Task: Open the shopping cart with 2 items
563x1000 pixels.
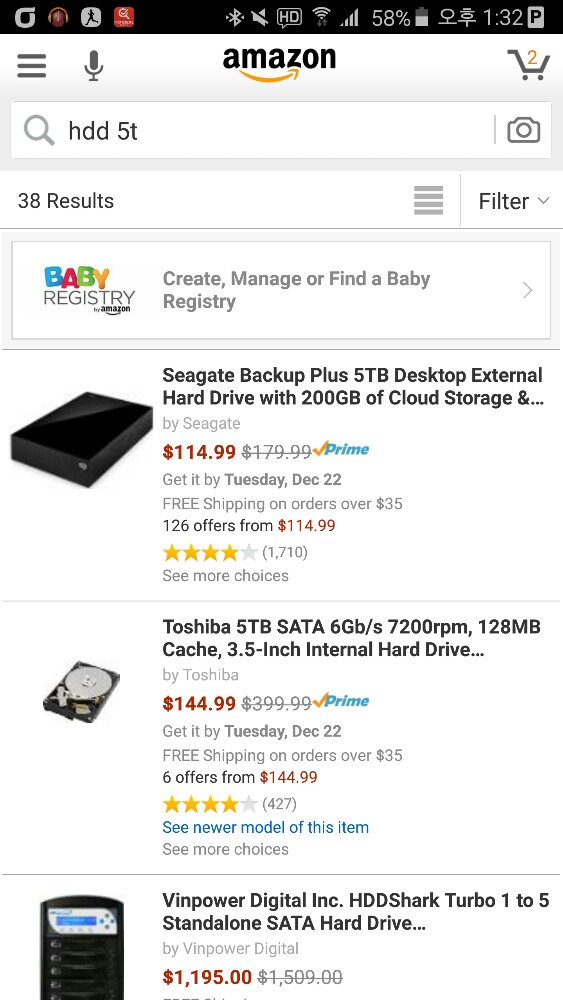Action: [x=529, y=64]
